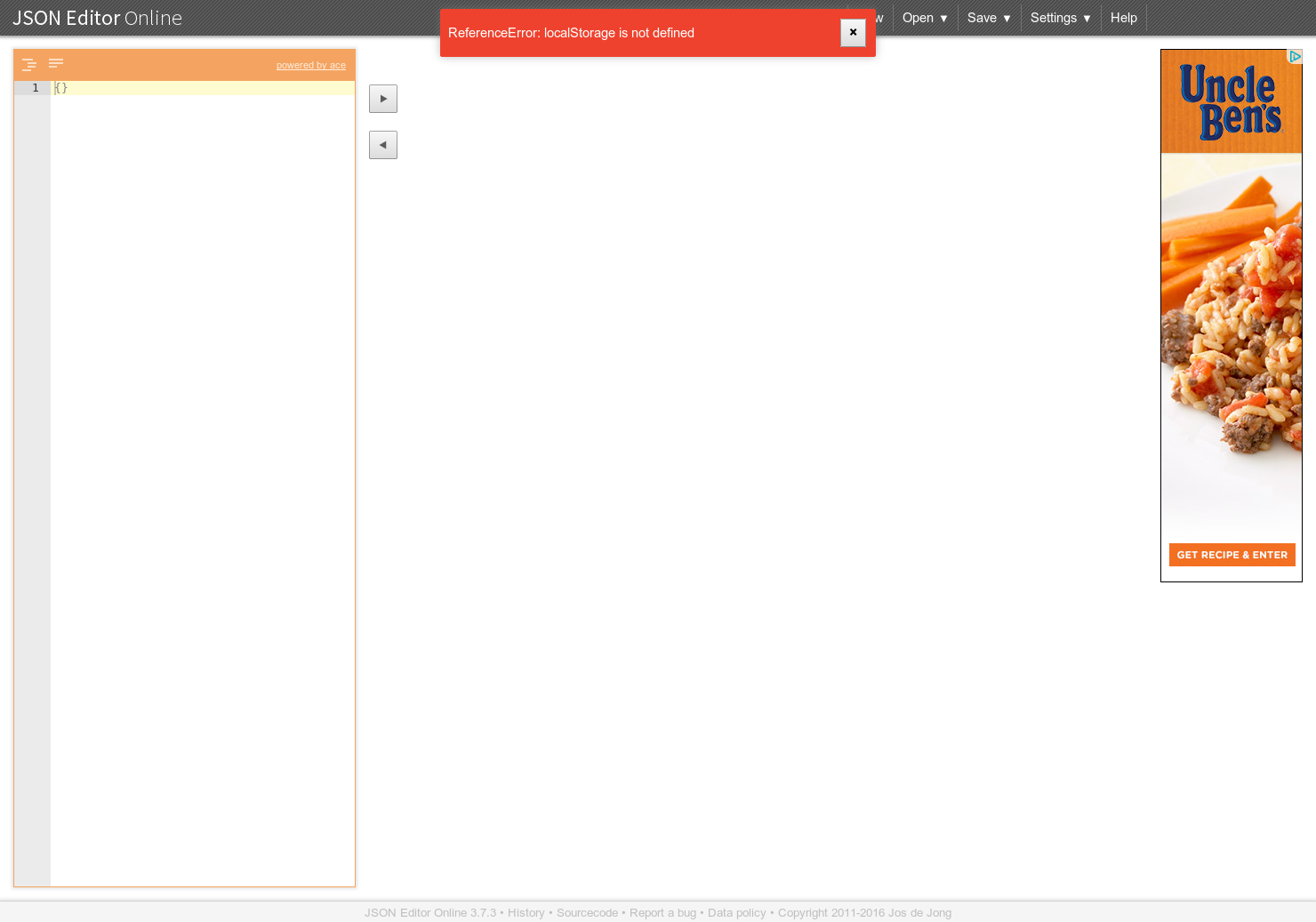Expand the Save dropdown menu
The width and height of the screenshot is (1316, 922).
click(987, 18)
